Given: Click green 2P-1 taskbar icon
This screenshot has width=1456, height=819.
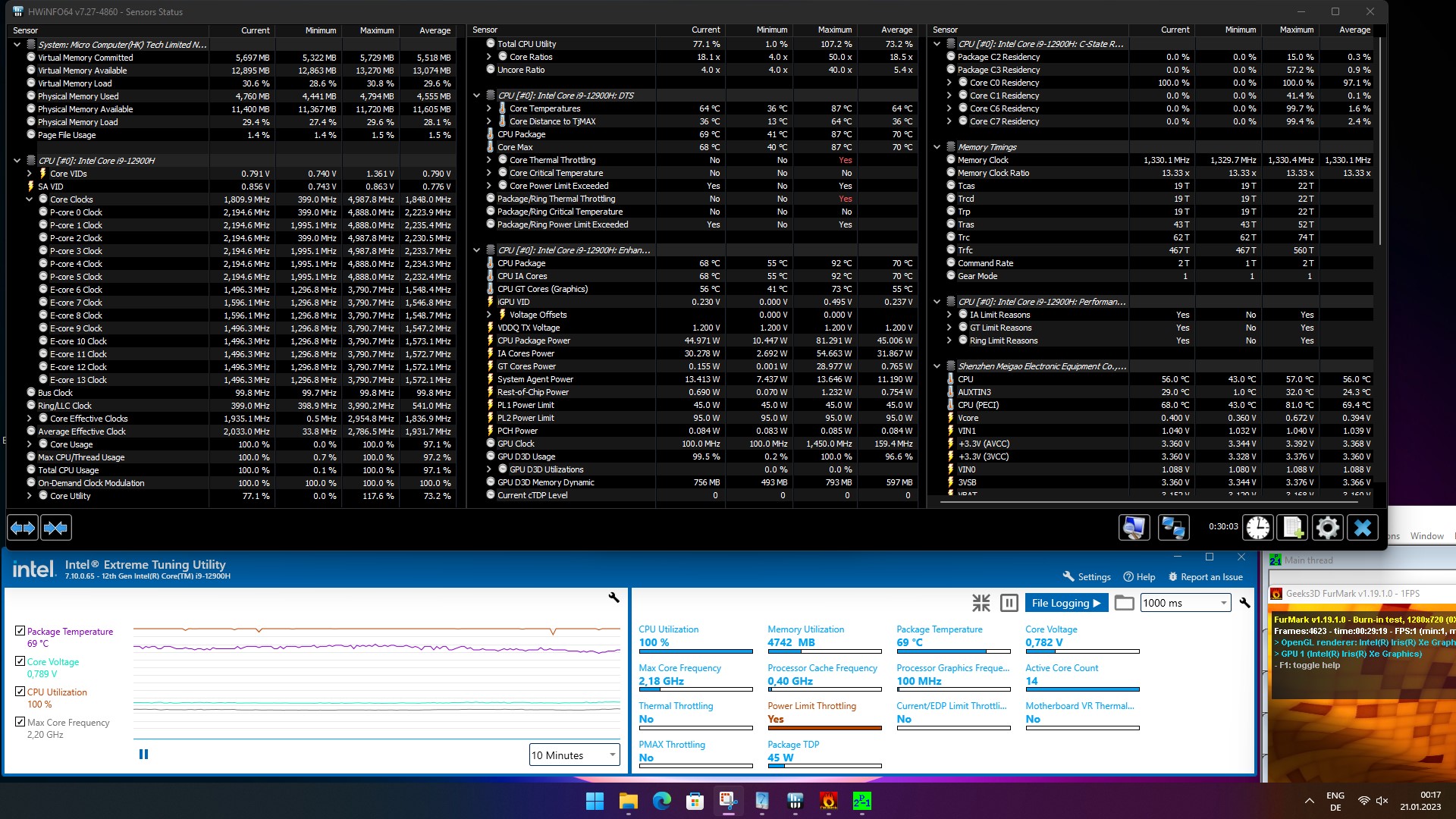Looking at the screenshot, I should [861, 801].
